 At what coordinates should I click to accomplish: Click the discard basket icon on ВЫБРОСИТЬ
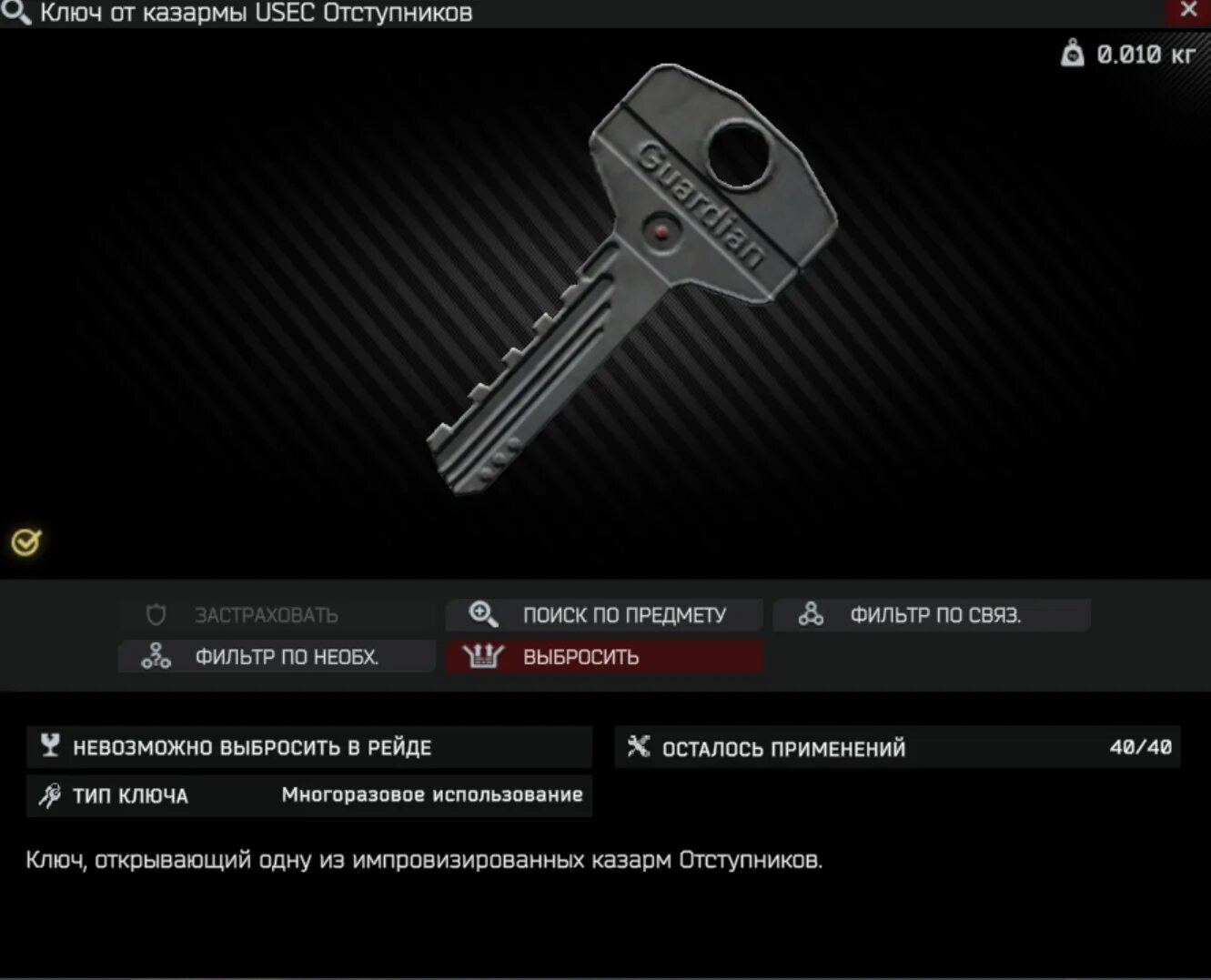tap(483, 656)
